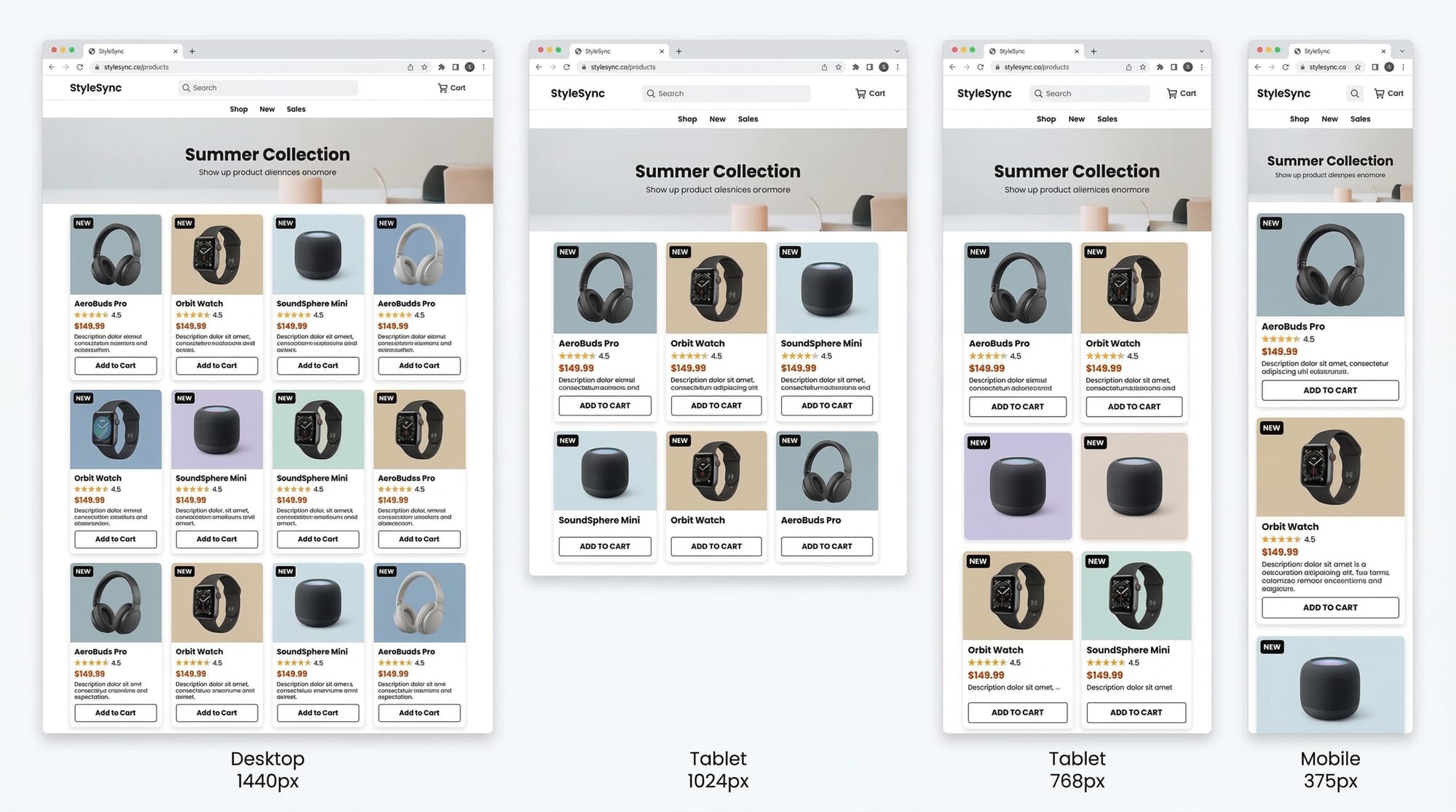Expand the tab list chevron in the desktop browser
This screenshot has height=812, width=1456.
pyautogui.click(x=483, y=51)
